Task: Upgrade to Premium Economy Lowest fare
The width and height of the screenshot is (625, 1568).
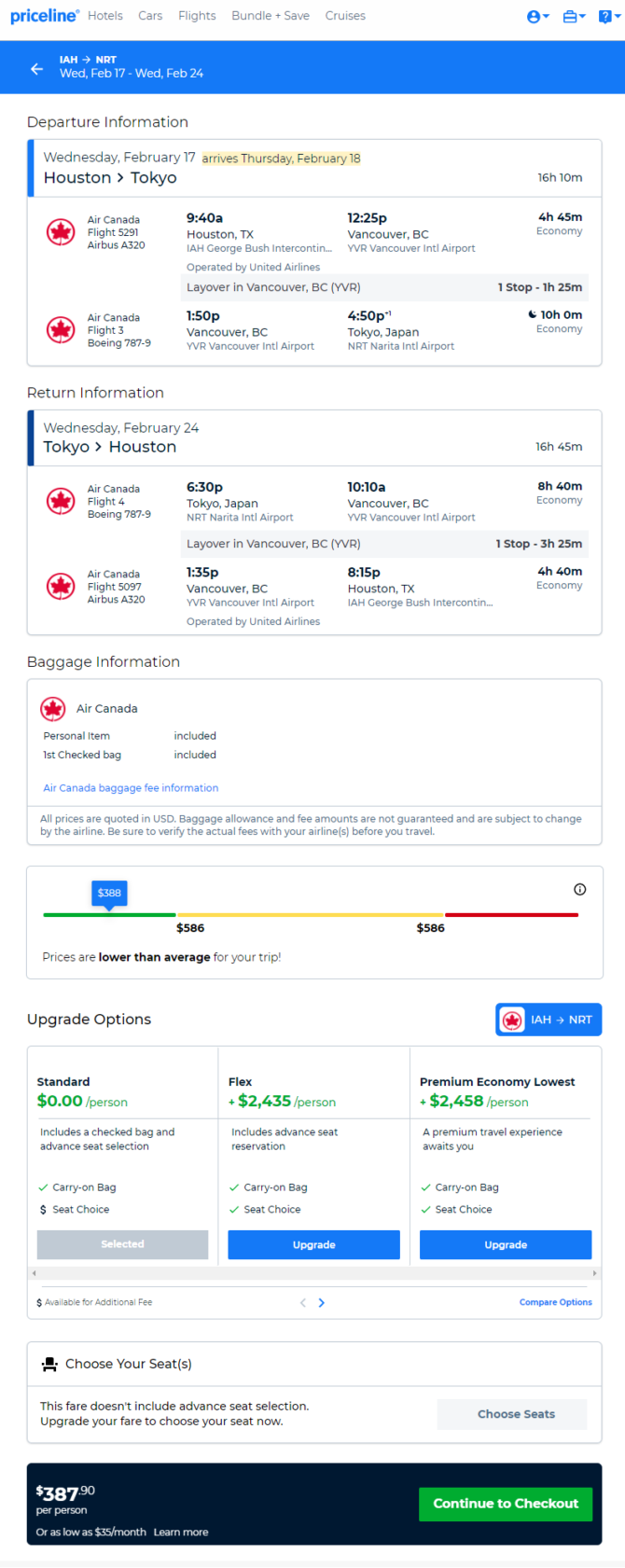Action: point(506,1244)
